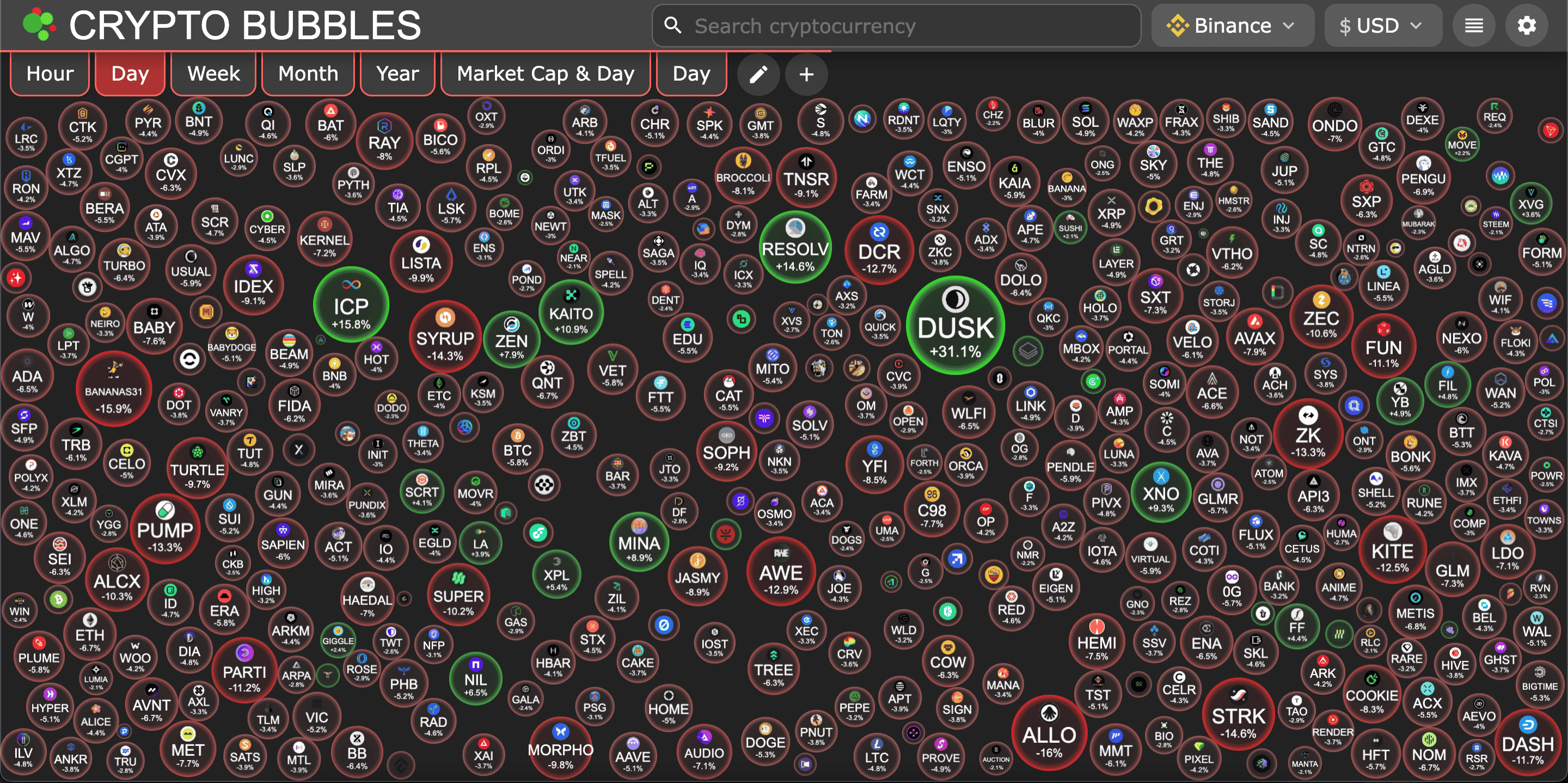Switch to the Week tab
Viewport: 1568px width, 783px height.
click(x=213, y=74)
